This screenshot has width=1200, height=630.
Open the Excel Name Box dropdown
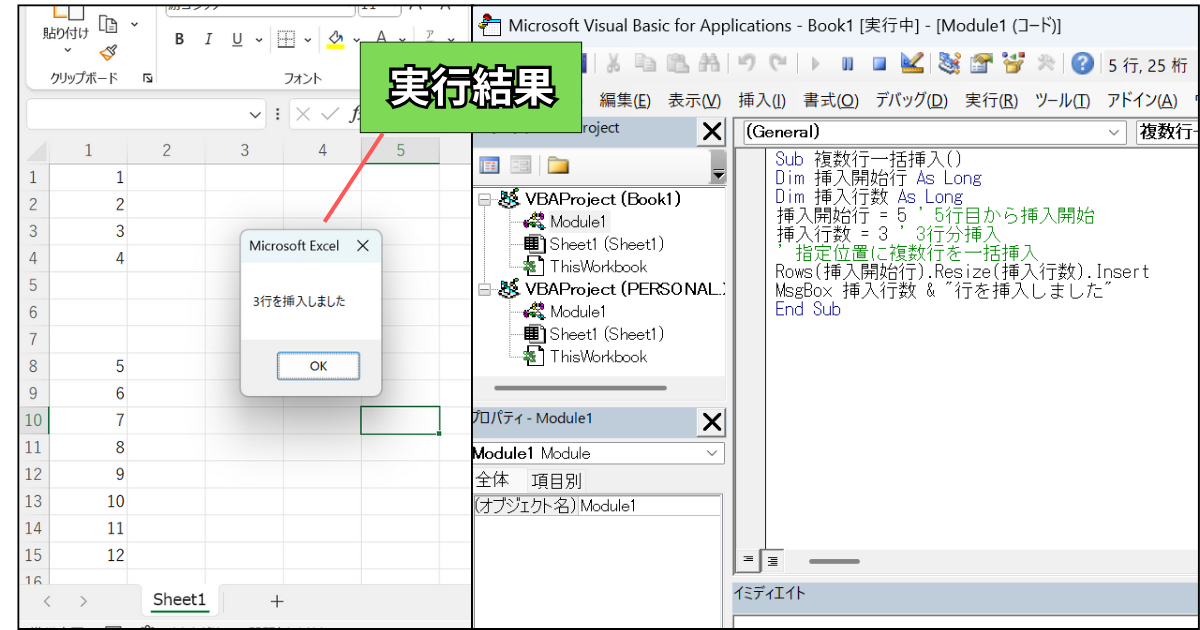point(256,115)
